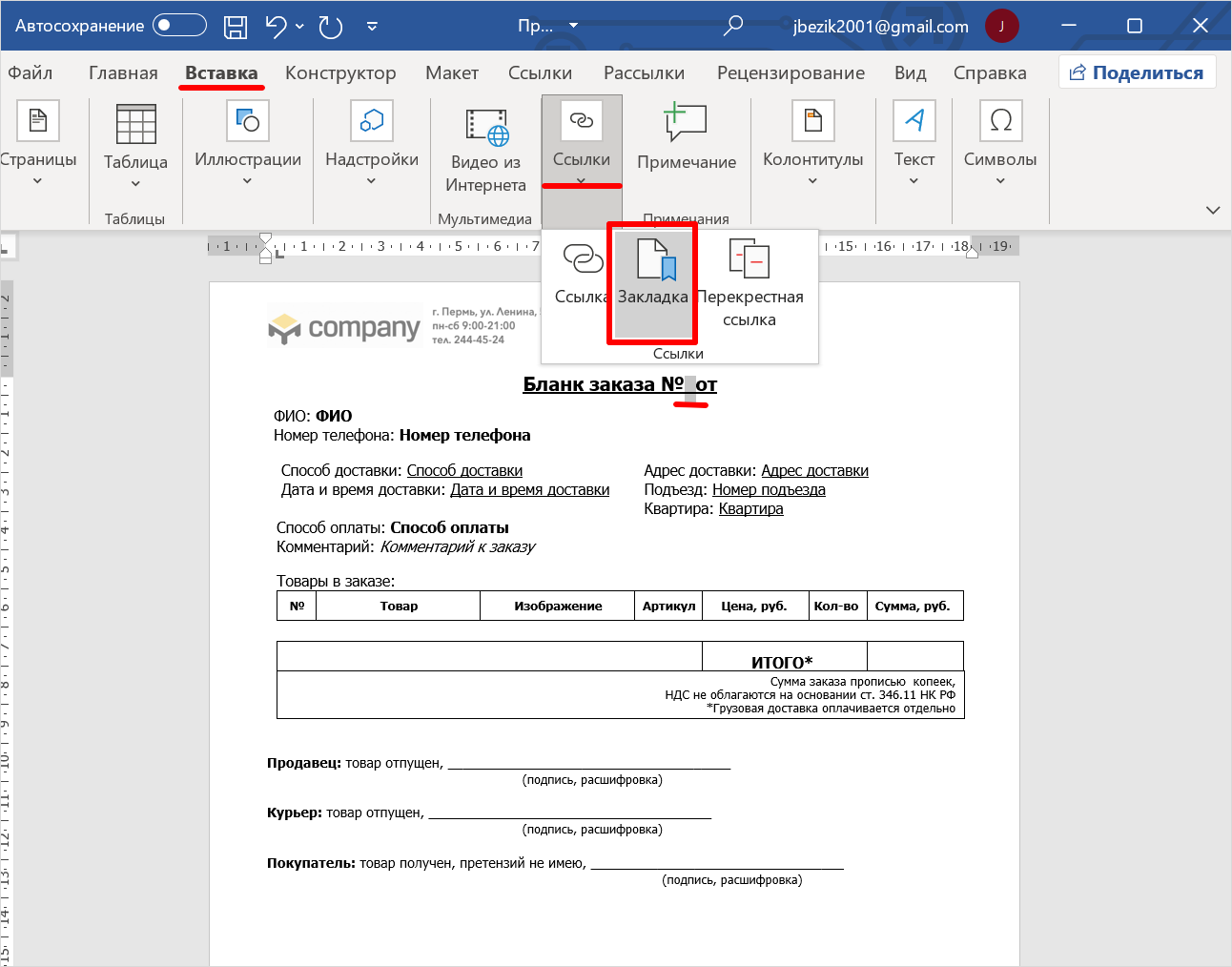Click the Таблица grid icon
Viewport: 1232px width, 967px height.
coord(135,124)
